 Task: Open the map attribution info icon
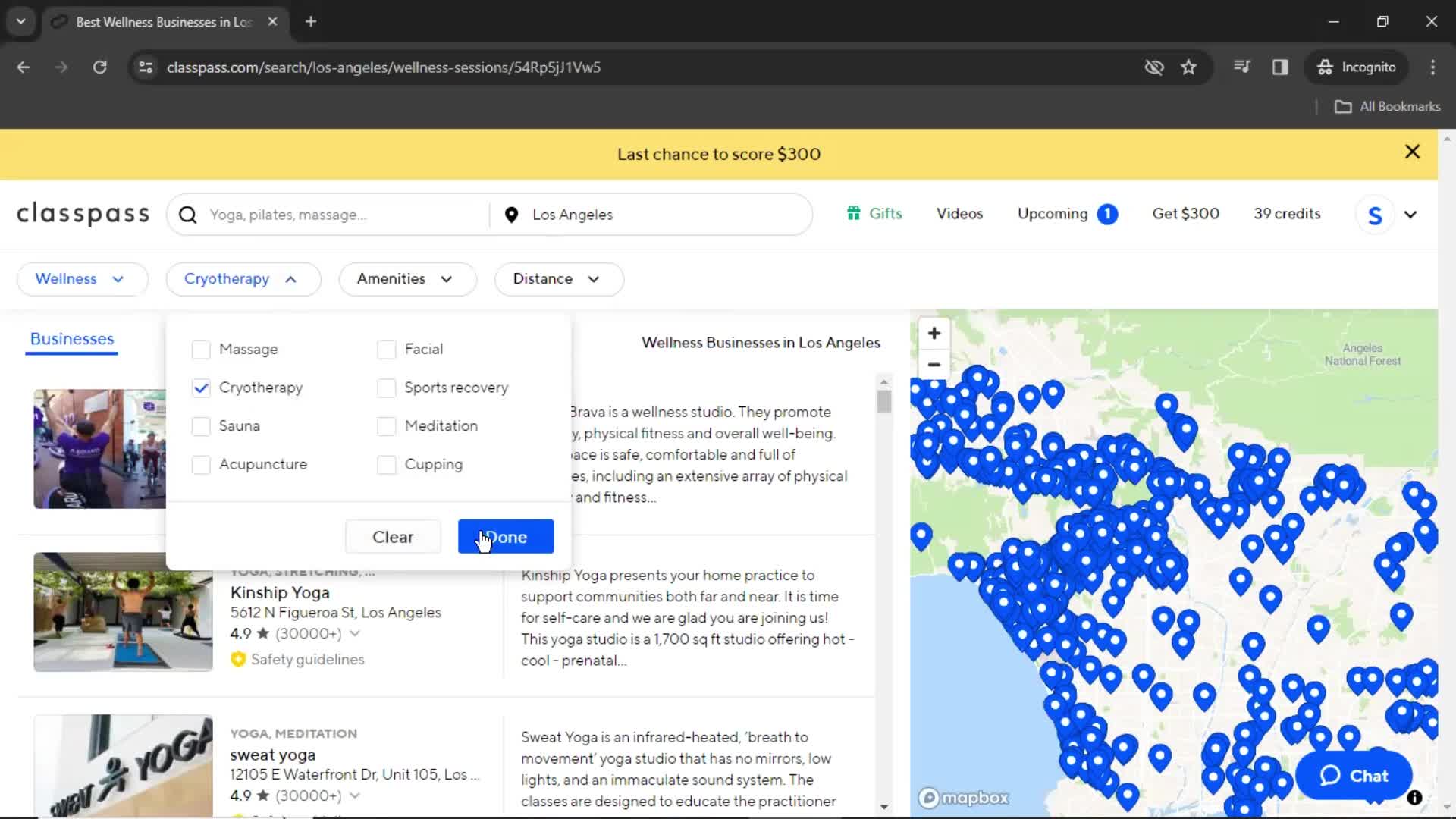tap(1414, 798)
